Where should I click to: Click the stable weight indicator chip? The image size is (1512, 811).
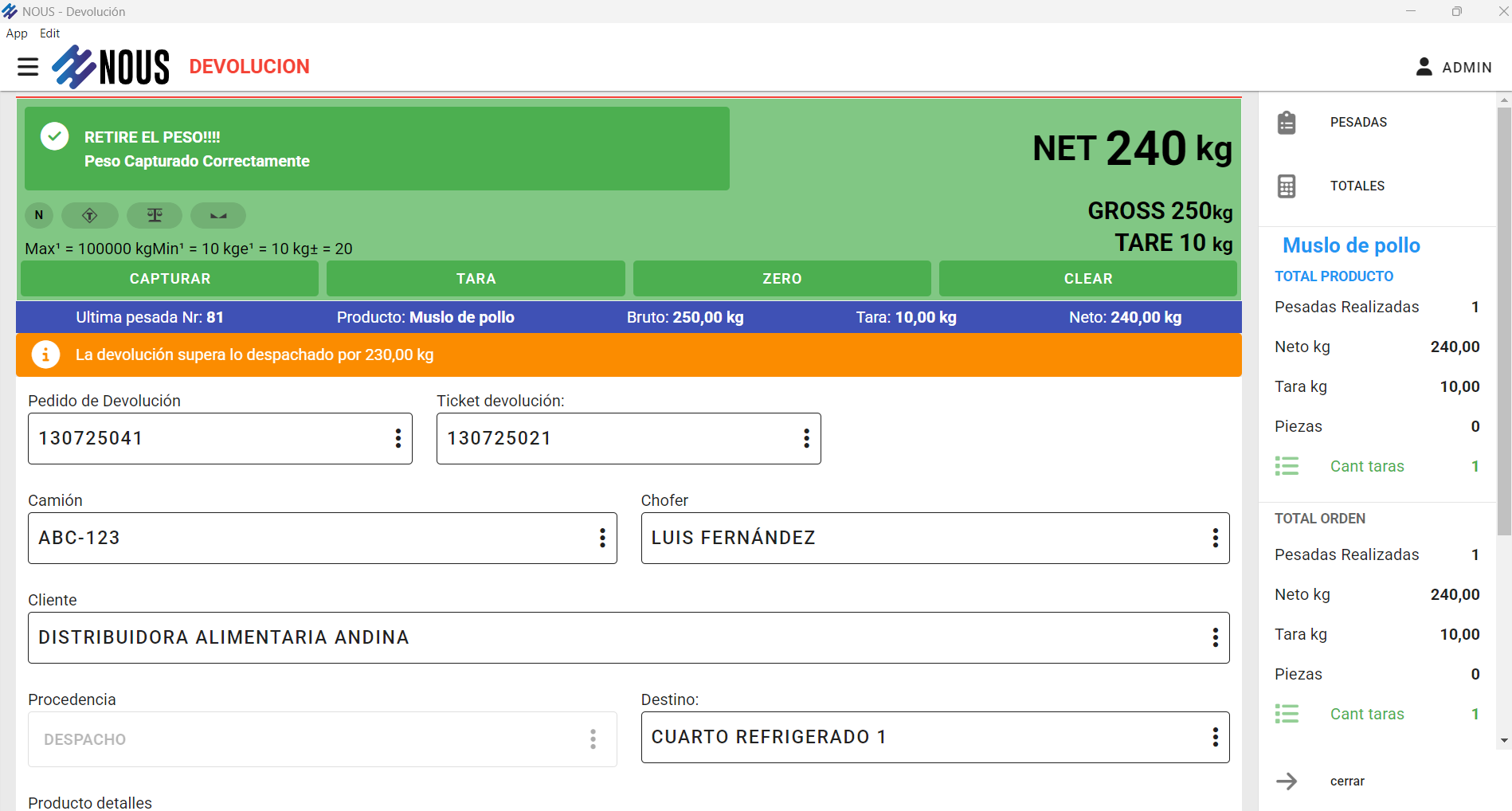[x=218, y=215]
